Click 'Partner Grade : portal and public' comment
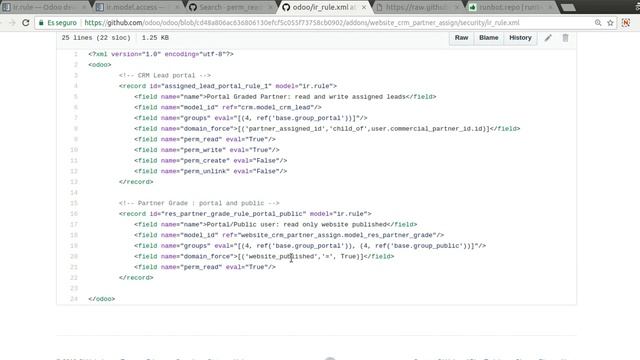Image resolution: width=640 pixels, height=360 pixels. 199,203
